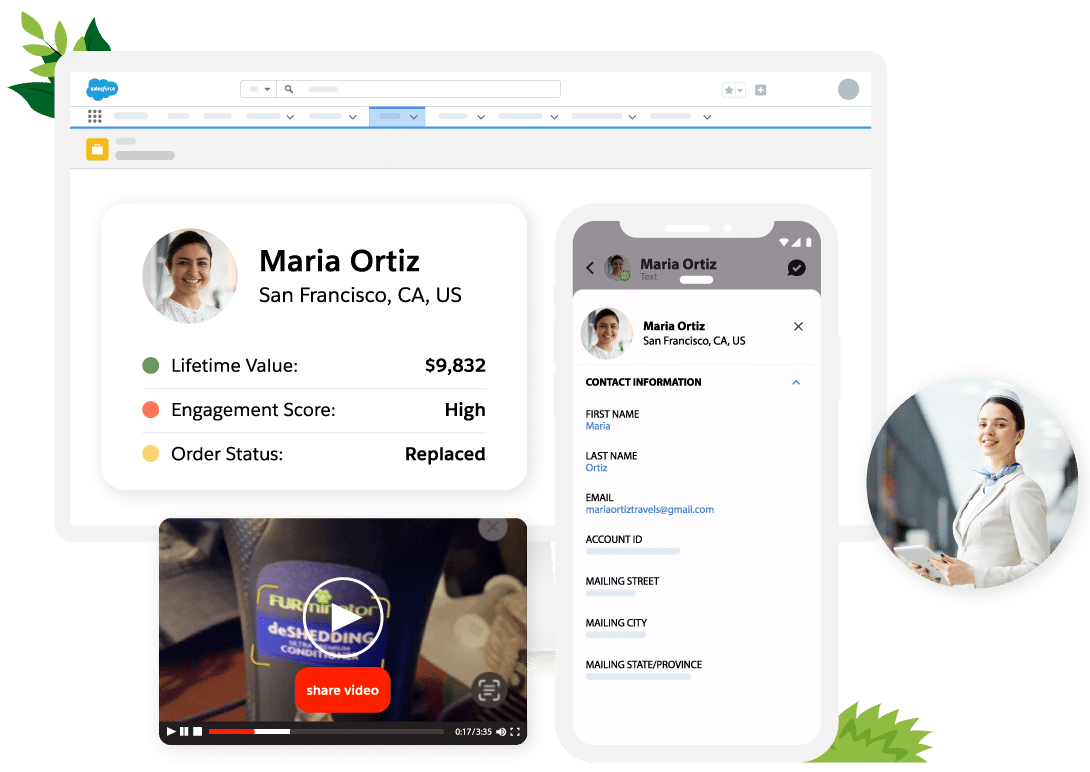Image resolution: width=1090 pixels, height=772 pixels.
Task: Click the yellow Order Status indicator dot
Action: point(151,454)
